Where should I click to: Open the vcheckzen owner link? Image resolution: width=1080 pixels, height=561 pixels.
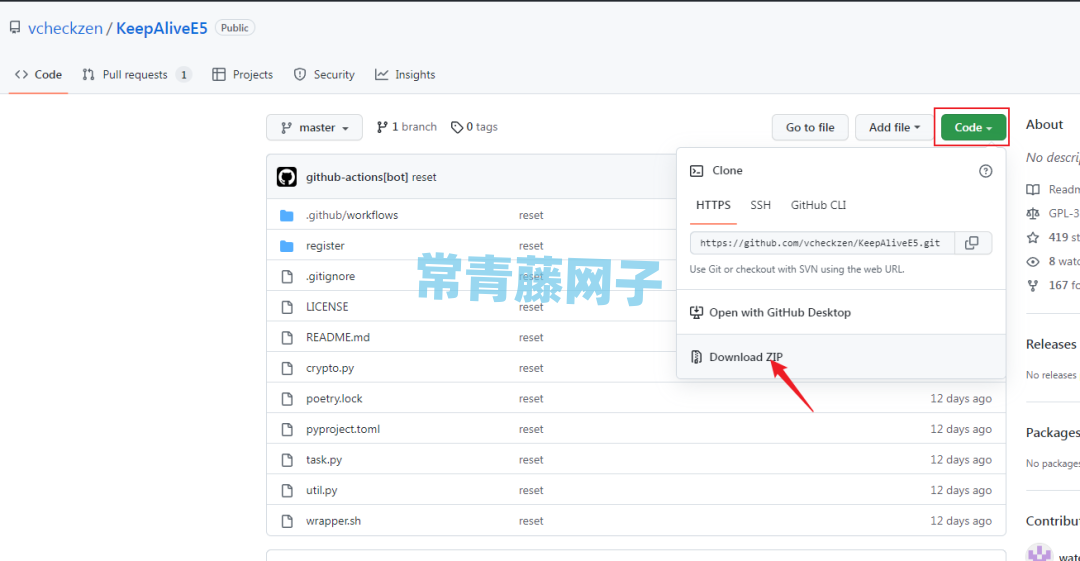coord(65,28)
